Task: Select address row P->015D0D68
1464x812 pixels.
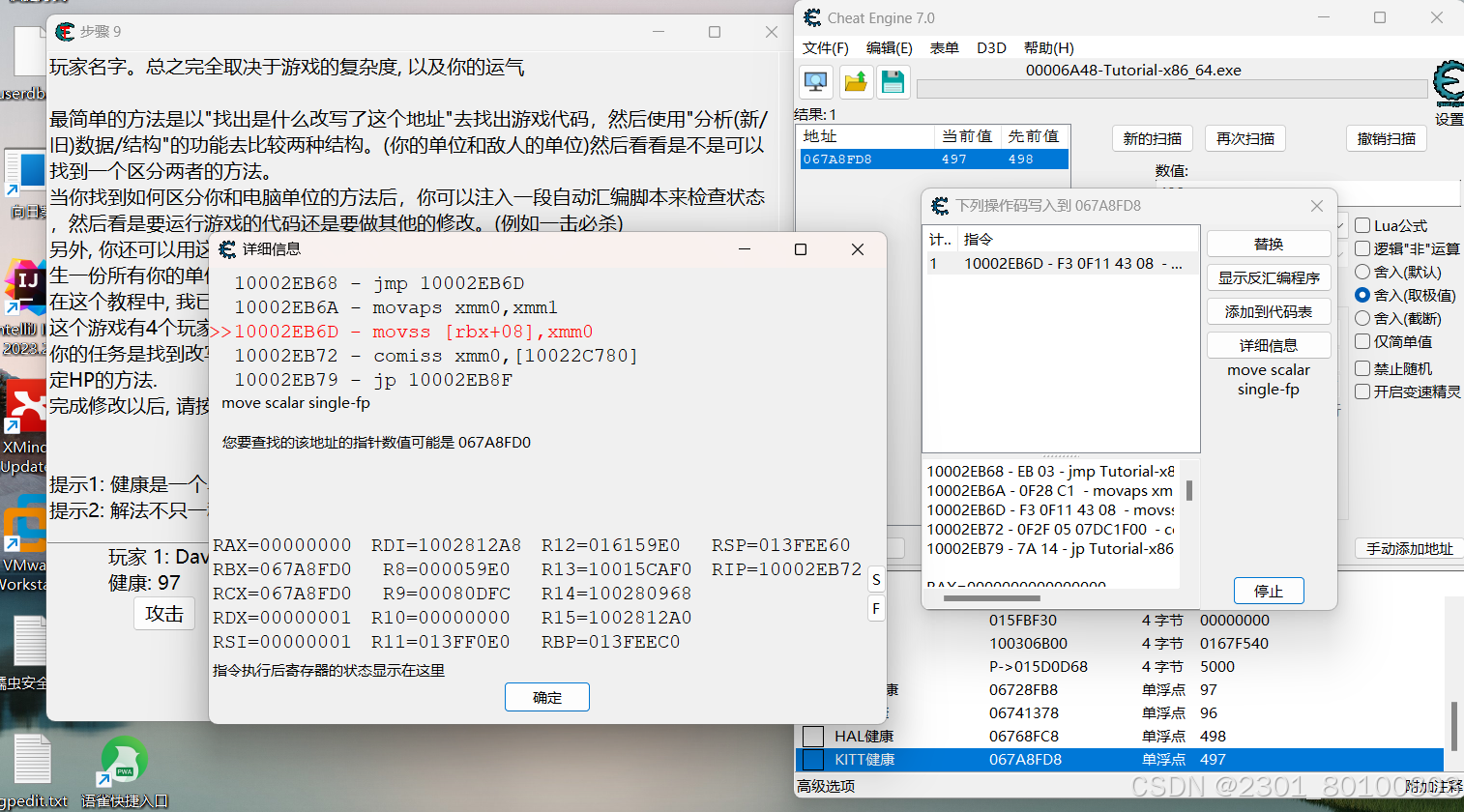Action: (x=1120, y=667)
